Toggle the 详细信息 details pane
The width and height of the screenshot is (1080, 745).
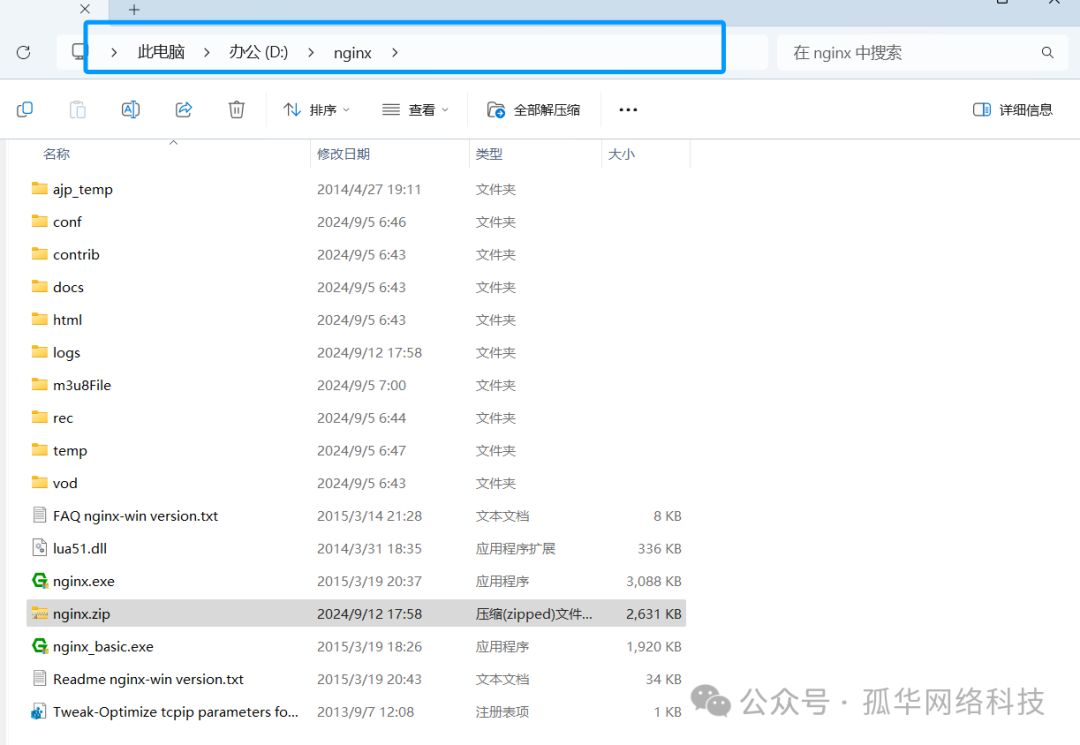coord(1012,109)
